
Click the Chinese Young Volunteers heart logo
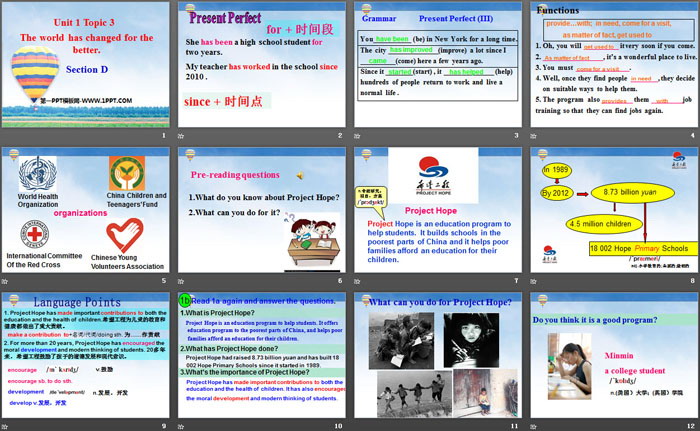[x=125, y=237]
